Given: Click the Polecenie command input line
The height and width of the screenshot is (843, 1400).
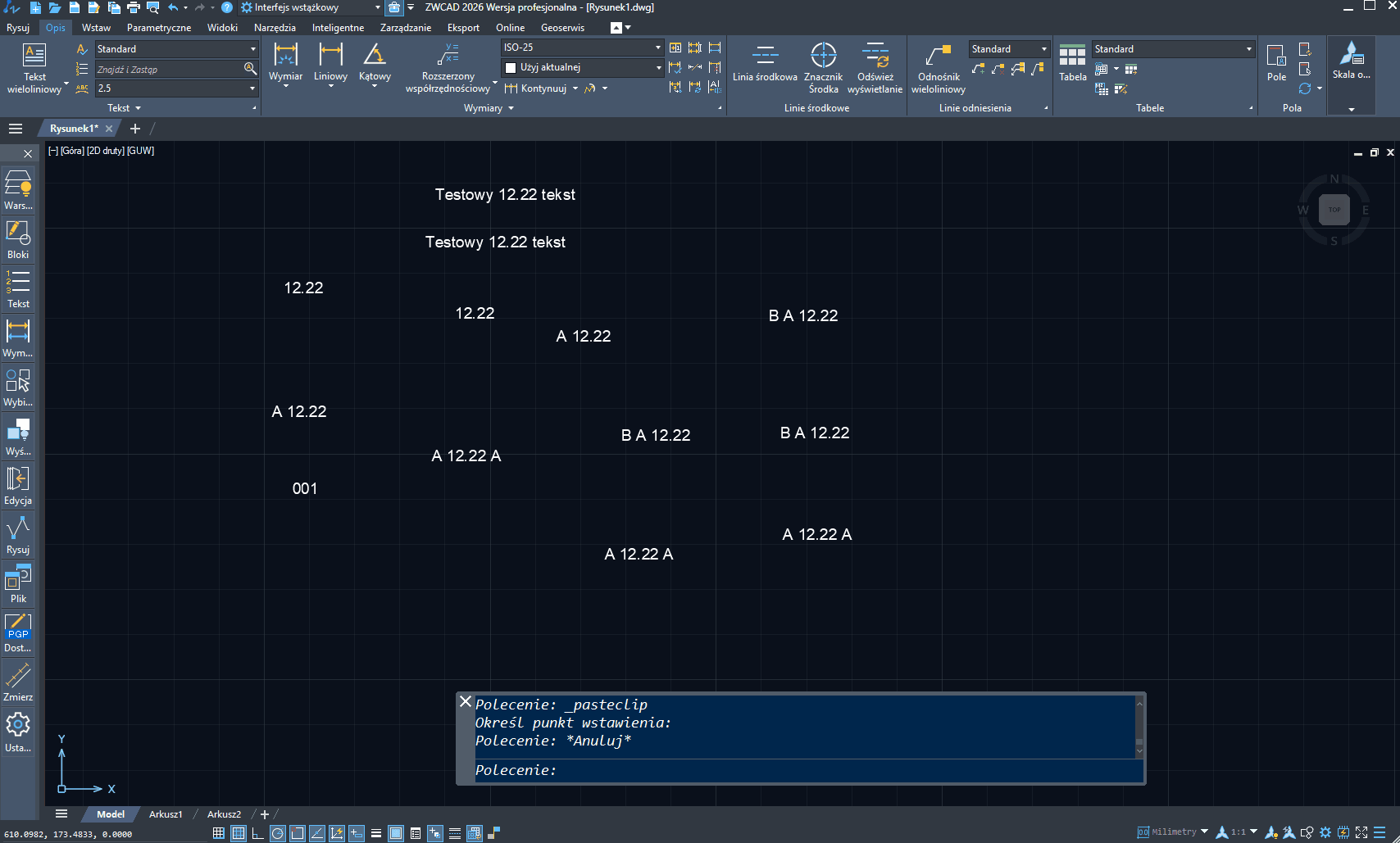Looking at the screenshot, I should pyautogui.click(x=808, y=770).
